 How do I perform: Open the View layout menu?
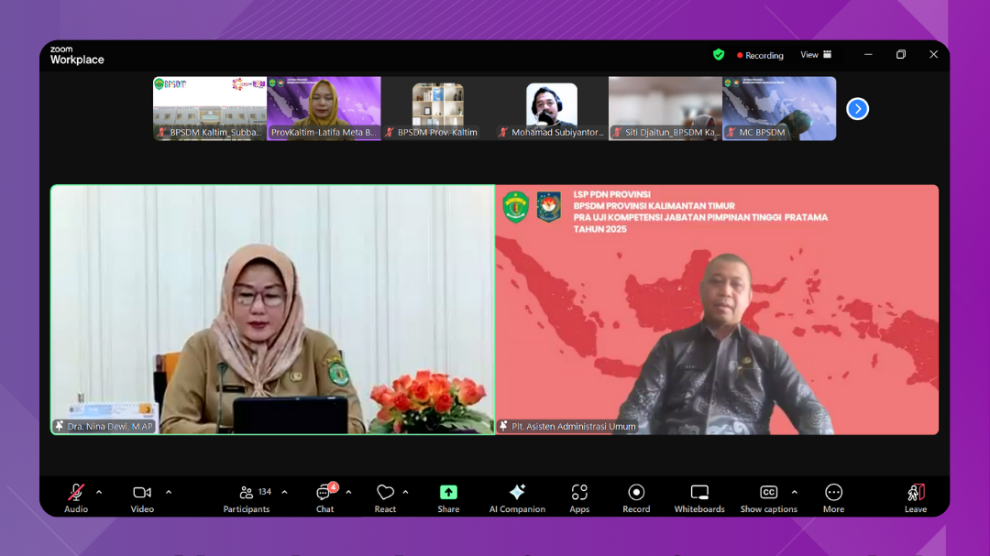[x=816, y=55]
